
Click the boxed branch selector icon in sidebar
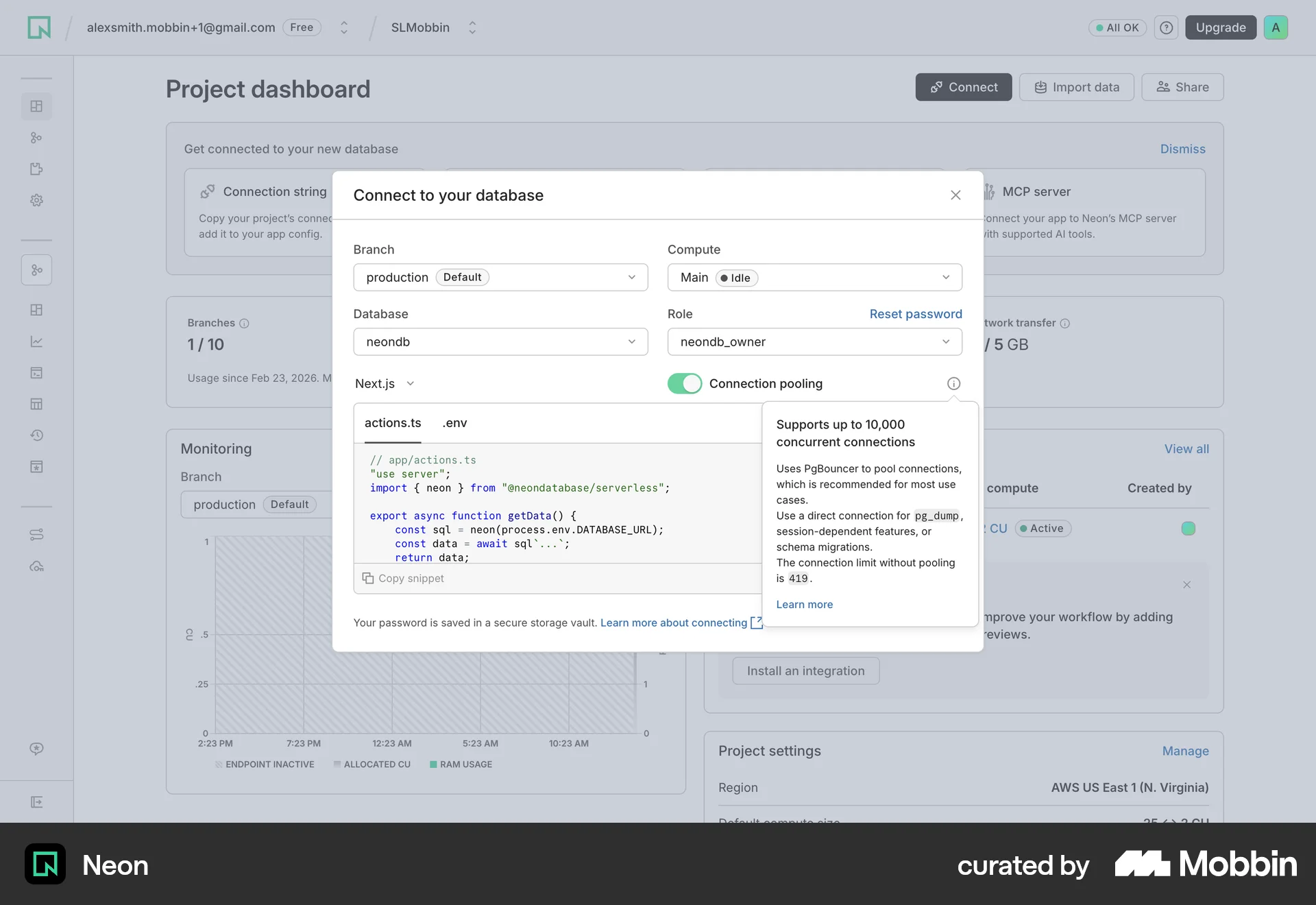(36, 270)
